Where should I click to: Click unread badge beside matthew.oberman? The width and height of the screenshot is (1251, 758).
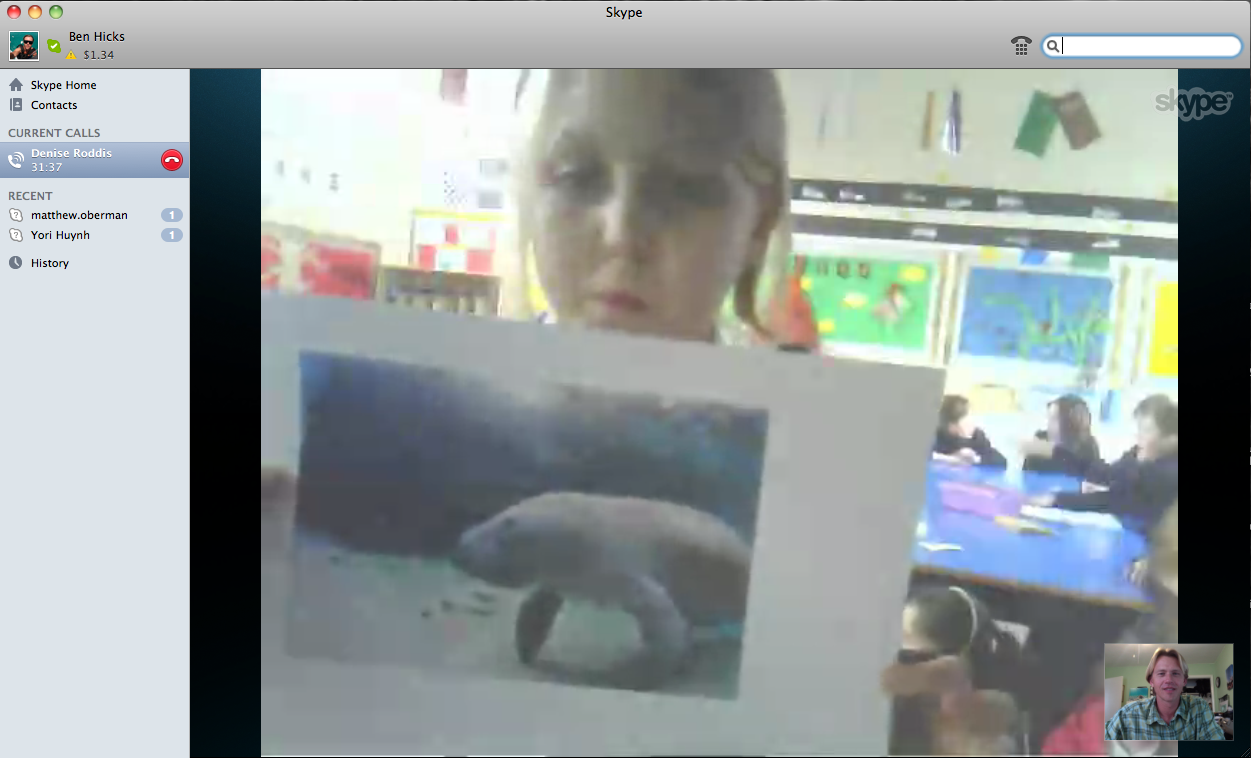(x=171, y=215)
